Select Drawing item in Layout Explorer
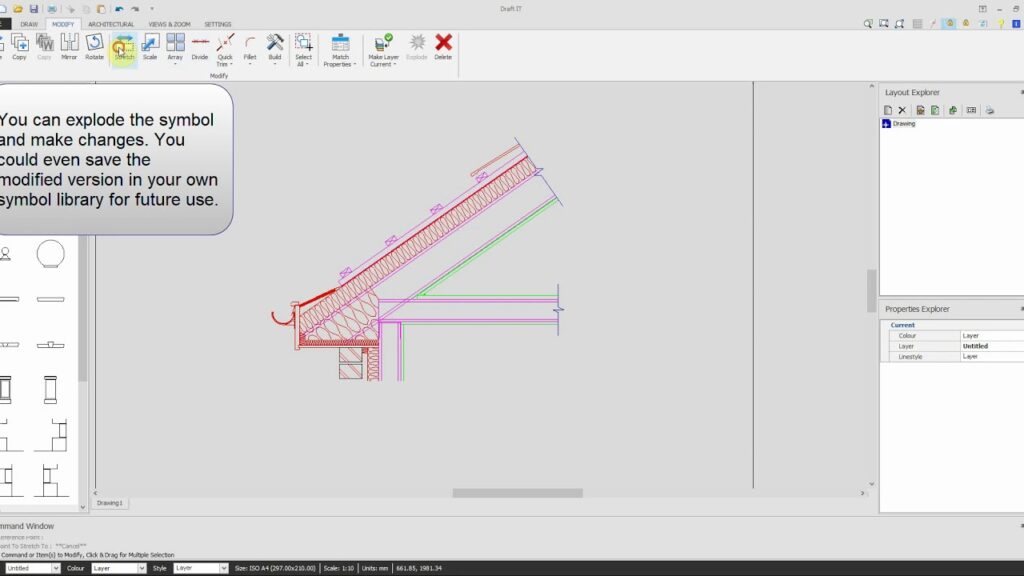 904,123
